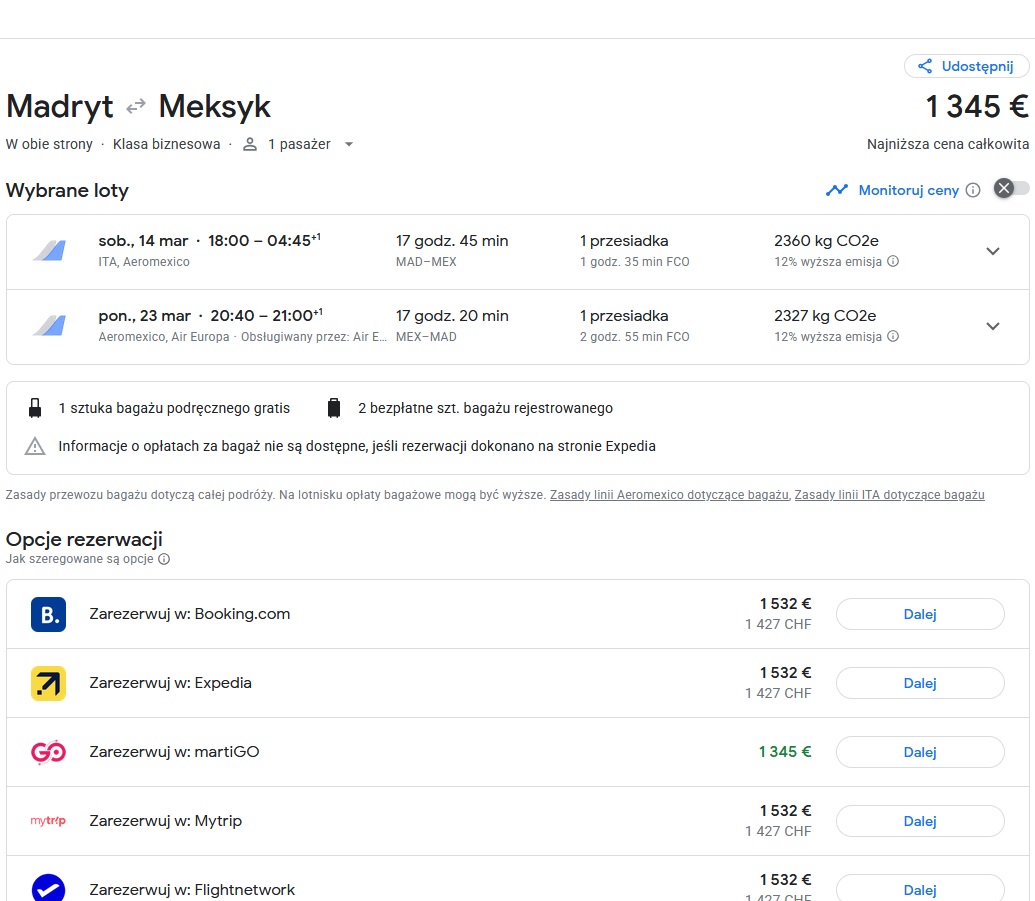Screen dimensions: 1035x901
Task: Open Zasady linii ITA dotyczące bagażu link
Action: pos(889,495)
